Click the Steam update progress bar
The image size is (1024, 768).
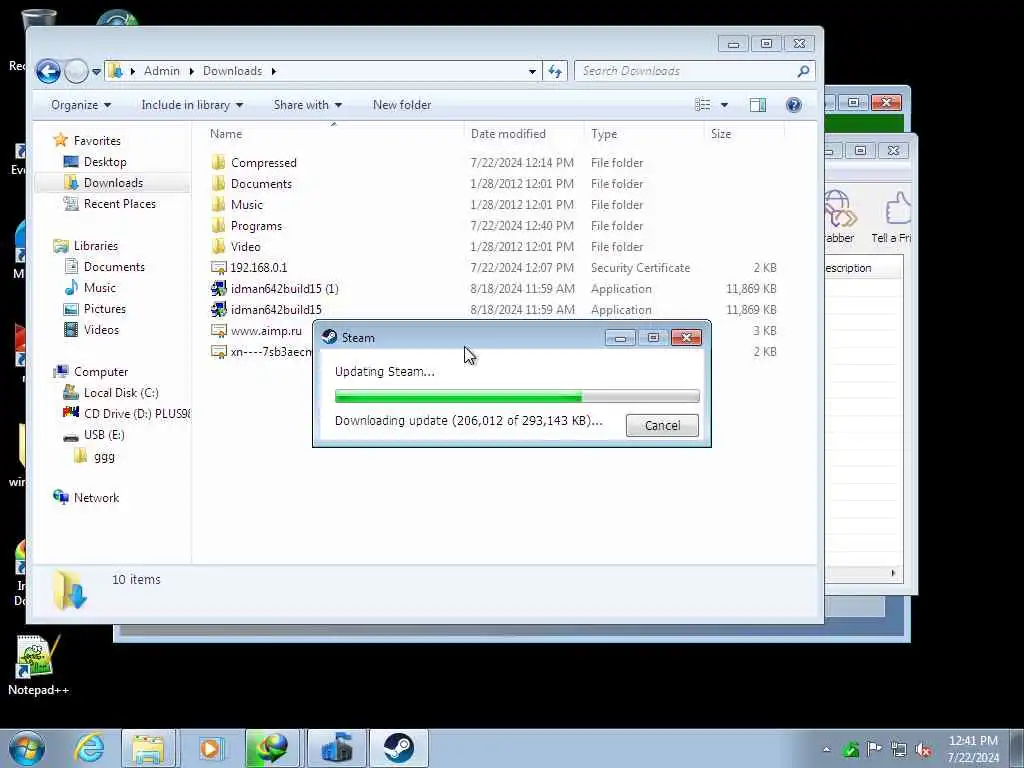point(517,396)
